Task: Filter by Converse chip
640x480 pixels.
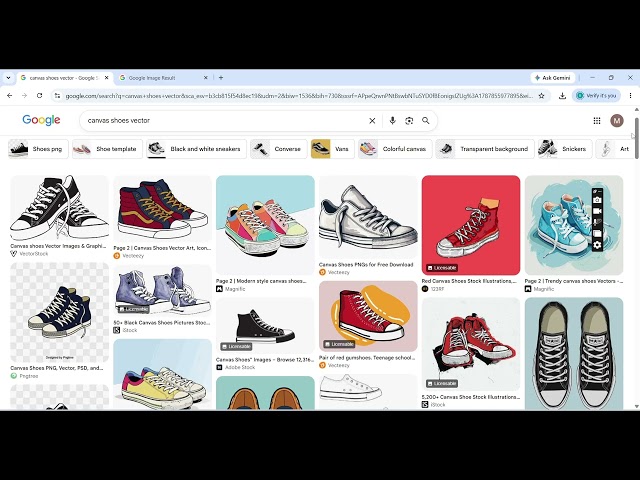Action: click(x=278, y=149)
